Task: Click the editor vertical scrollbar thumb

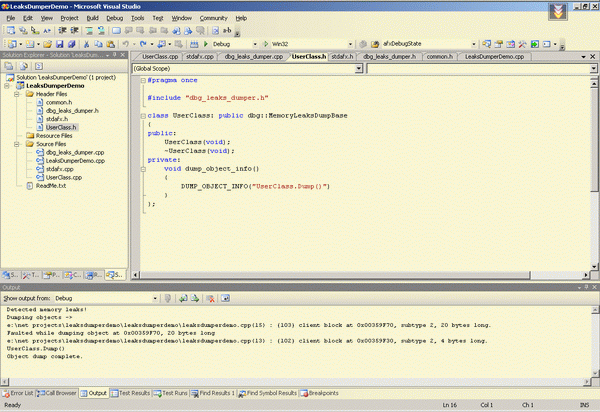Action: 594,140
